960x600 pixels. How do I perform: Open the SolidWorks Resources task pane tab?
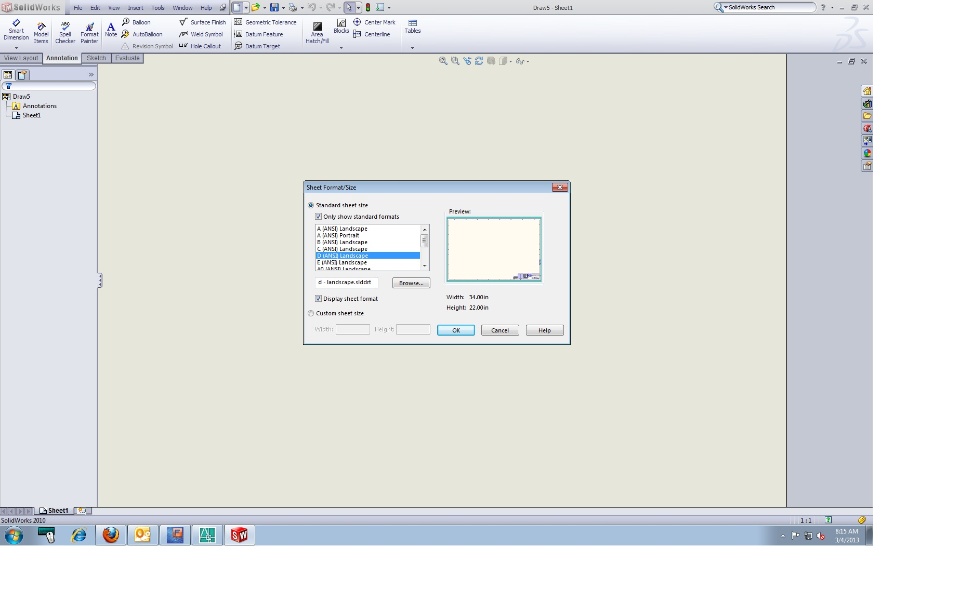pos(867,91)
